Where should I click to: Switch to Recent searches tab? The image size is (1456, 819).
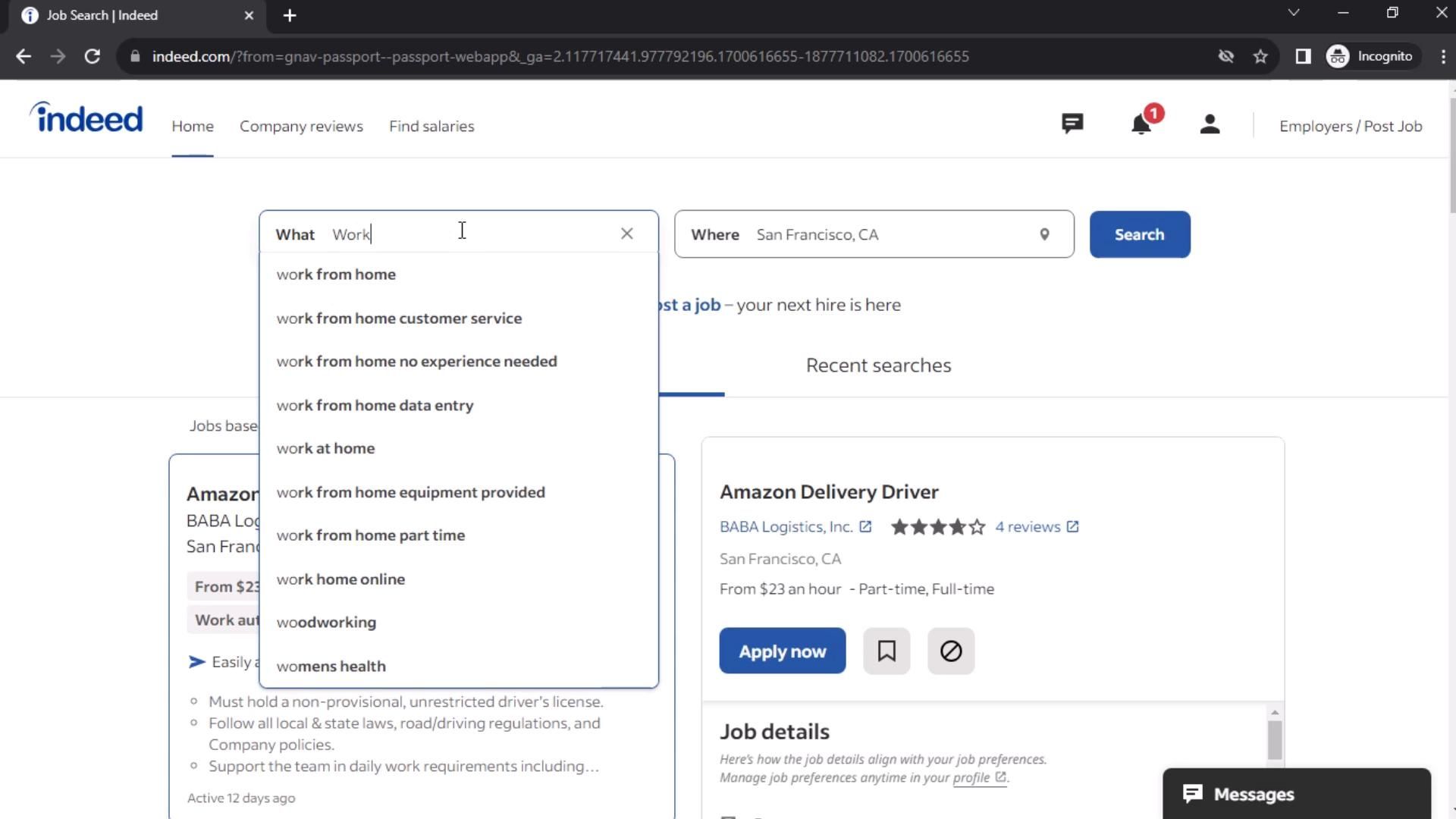(878, 366)
